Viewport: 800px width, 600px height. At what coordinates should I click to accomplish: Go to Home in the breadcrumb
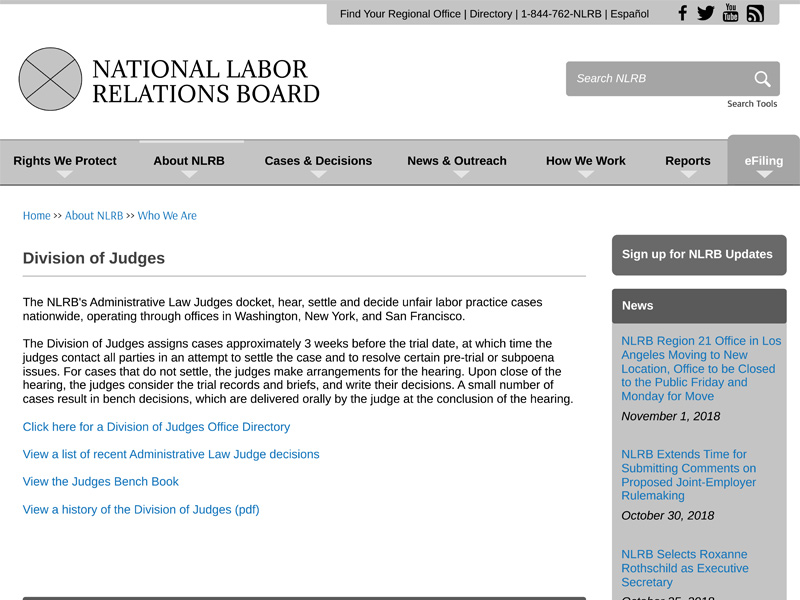pyautogui.click(x=36, y=216)
